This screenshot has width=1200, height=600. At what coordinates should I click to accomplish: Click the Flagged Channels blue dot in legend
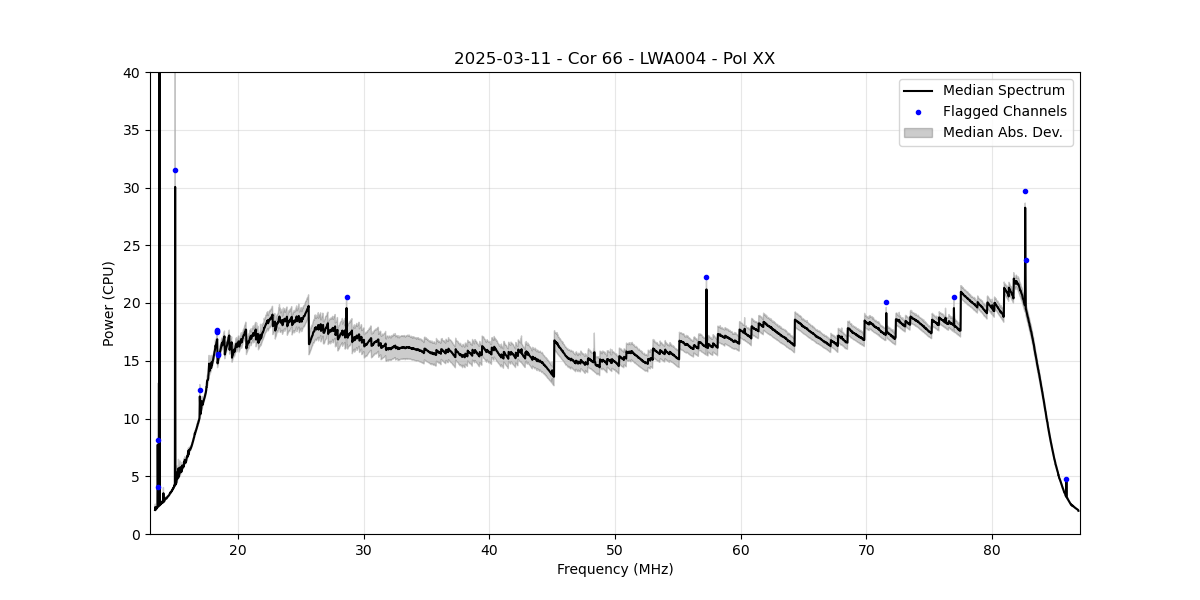(x=918, y=112)
